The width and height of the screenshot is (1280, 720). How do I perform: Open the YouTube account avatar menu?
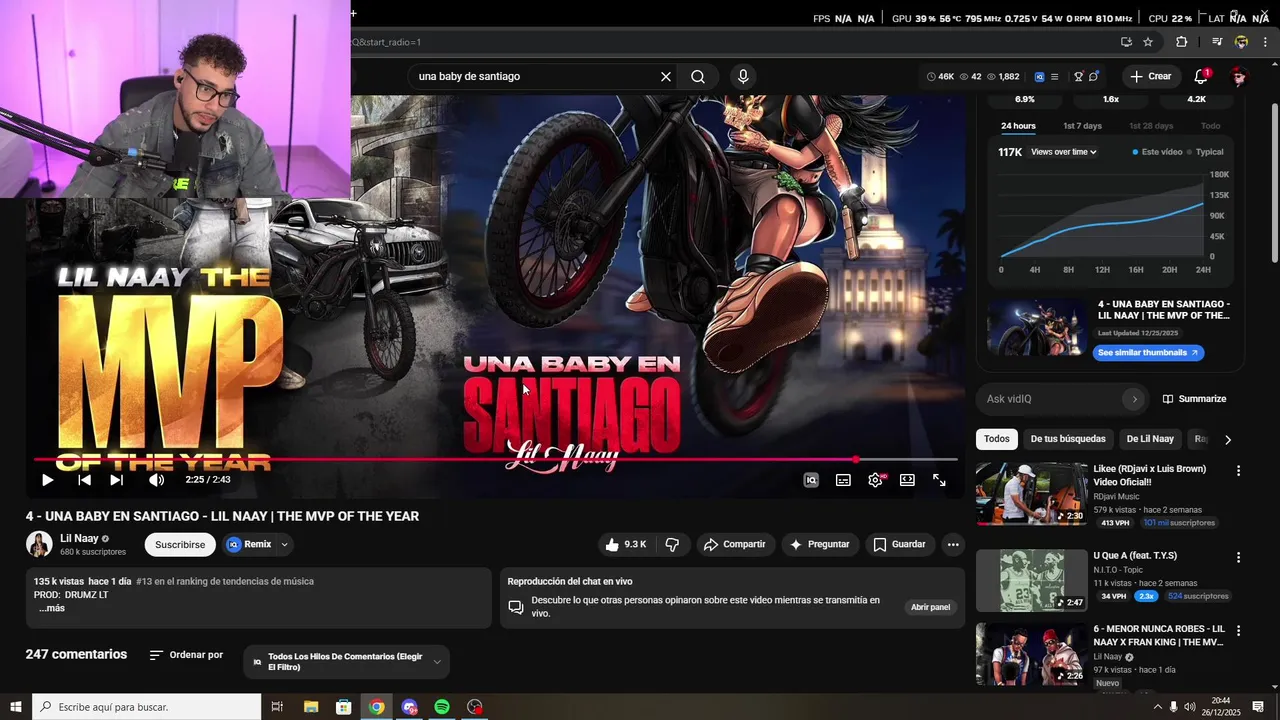point(1239,76)
